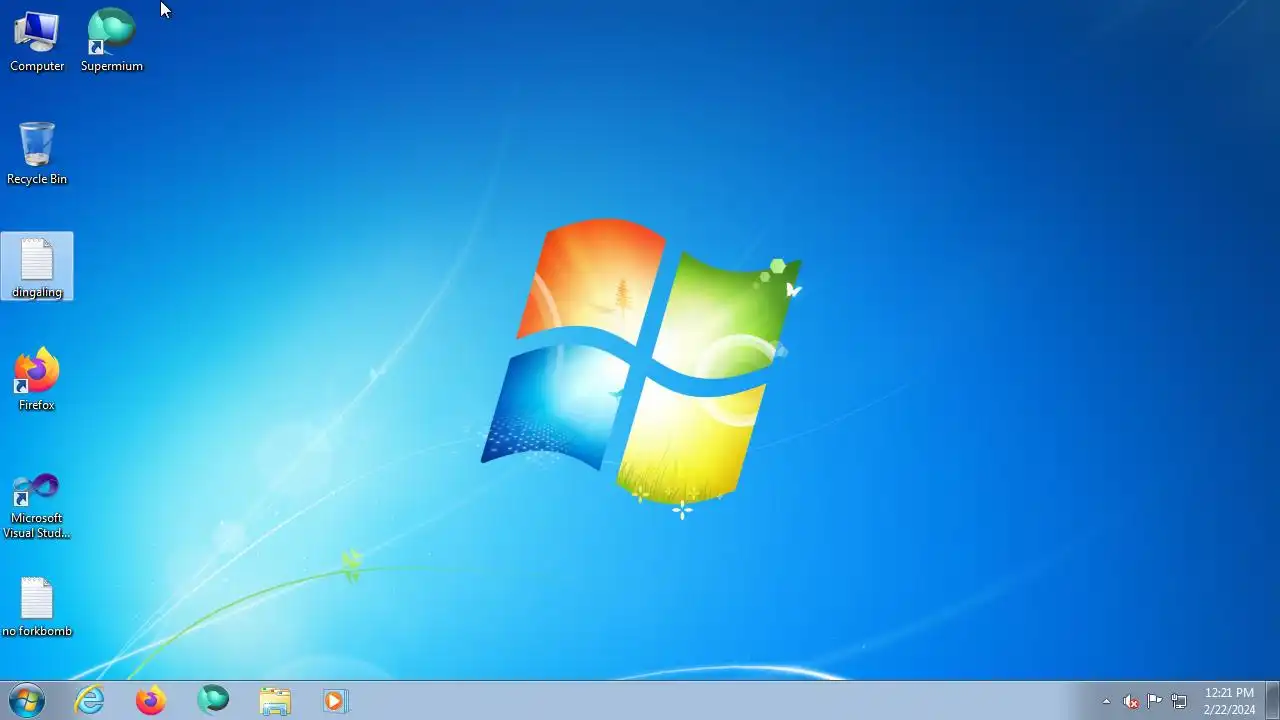
Task: Click the Show desktop button
Action: point(1272,700)
